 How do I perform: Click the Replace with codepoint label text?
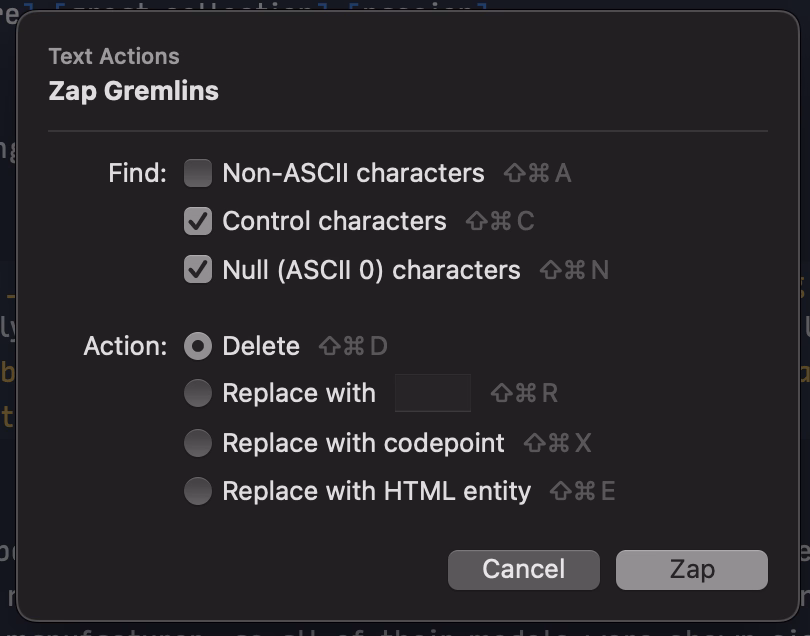pos(363,443)
